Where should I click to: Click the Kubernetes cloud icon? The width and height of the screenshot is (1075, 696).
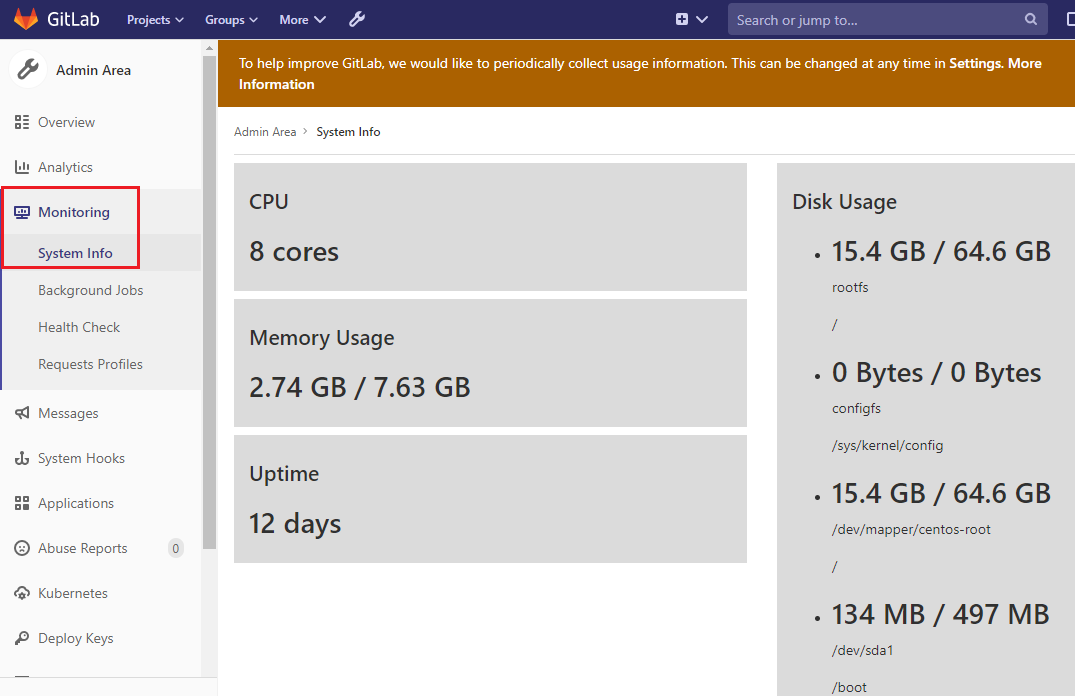[22, 593]
